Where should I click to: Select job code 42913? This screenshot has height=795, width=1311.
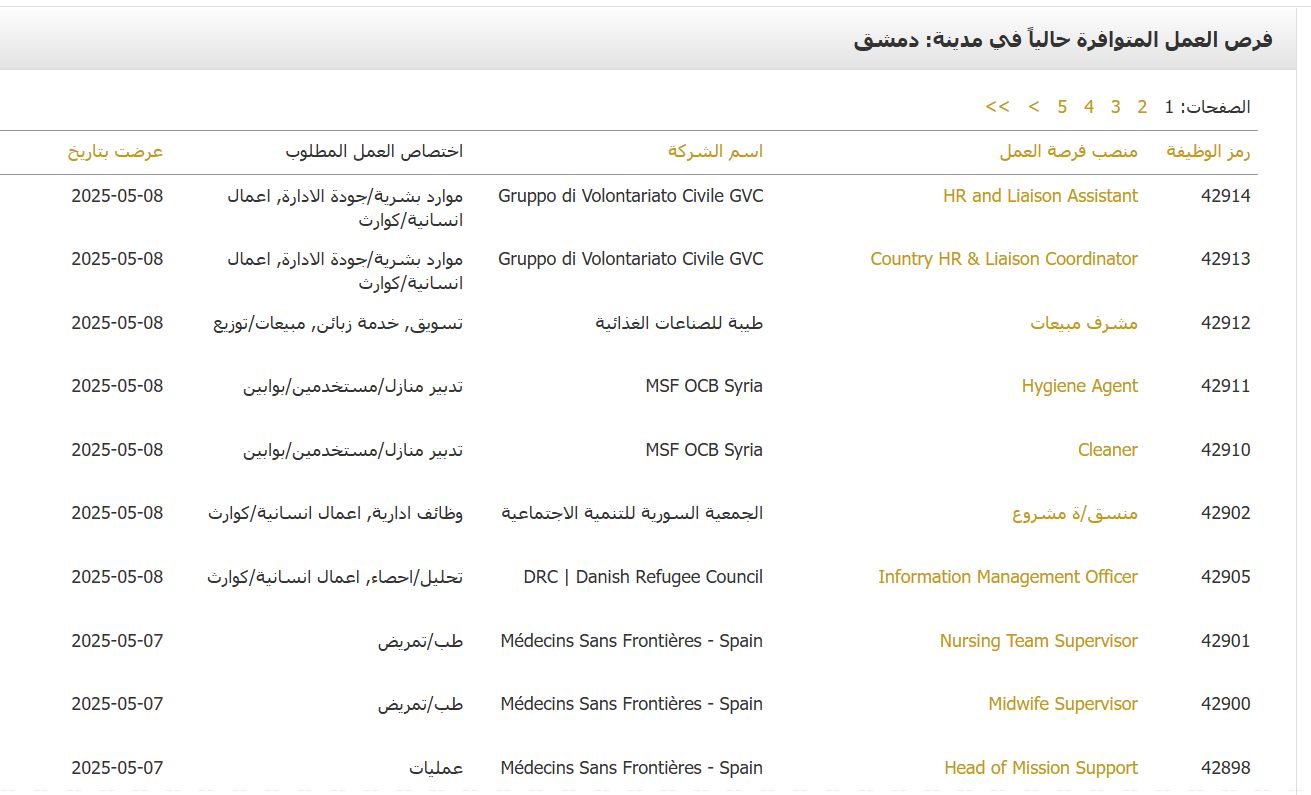(1226, 259)
